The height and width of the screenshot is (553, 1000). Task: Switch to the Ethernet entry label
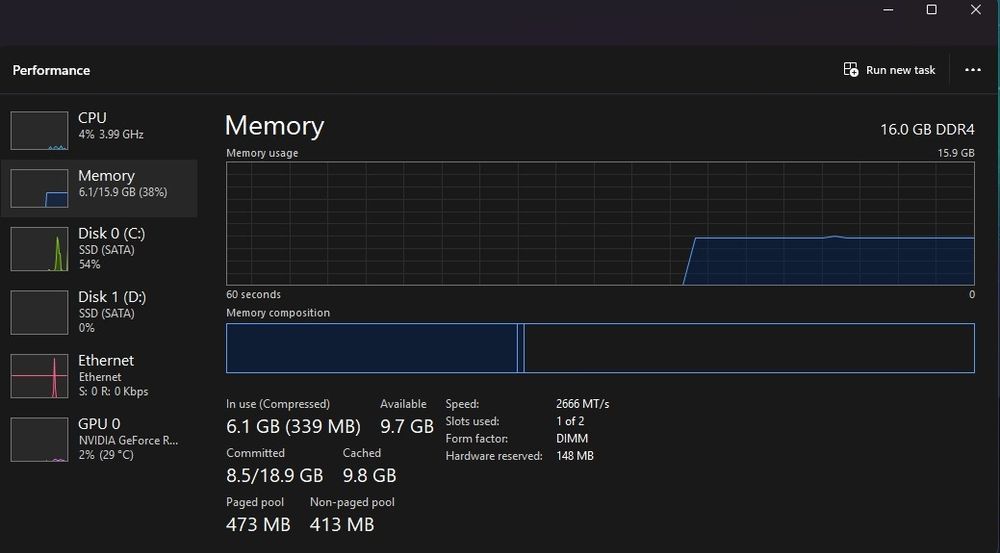tap(106, 360)
